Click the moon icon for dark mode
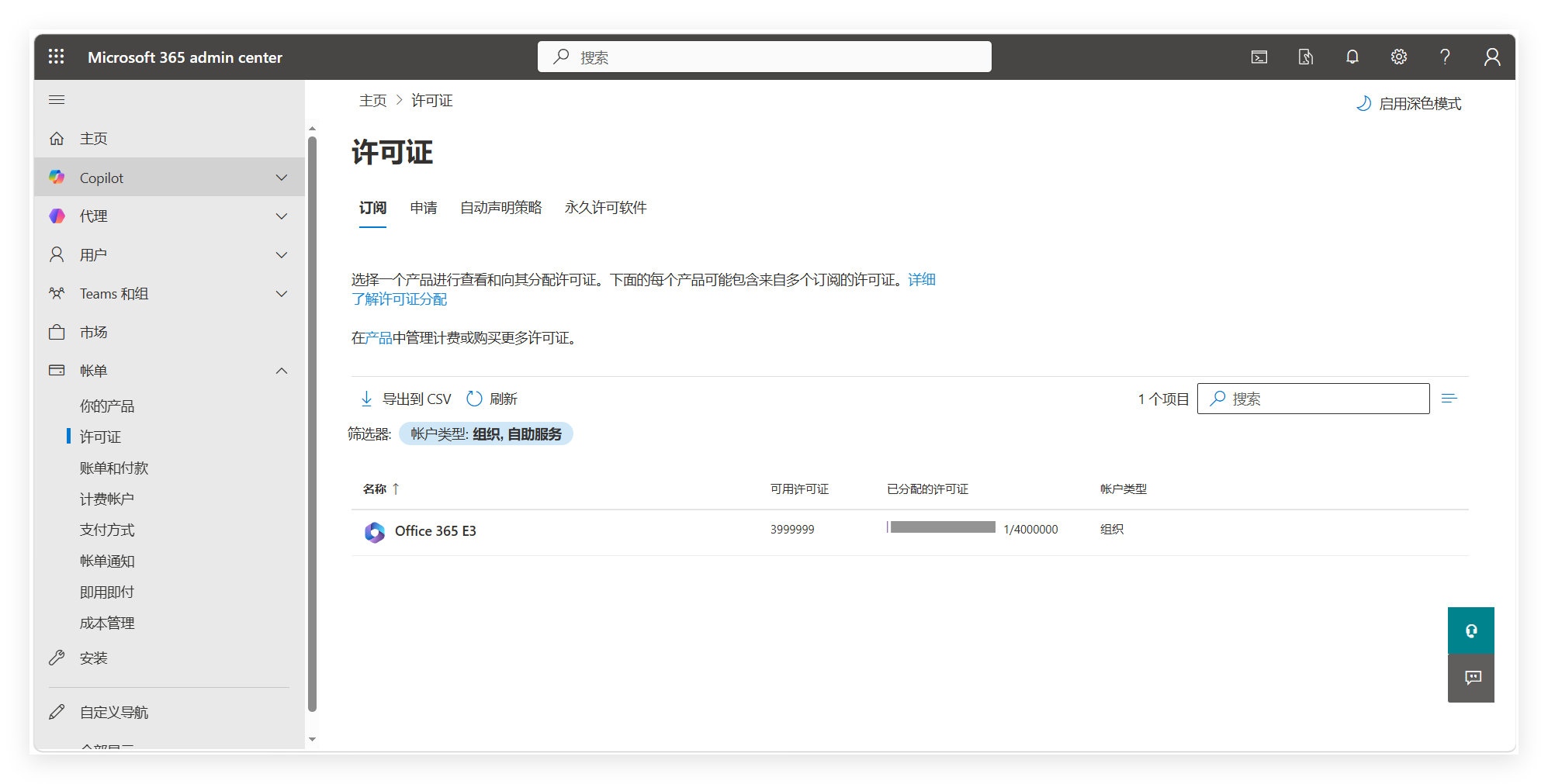1548x784 pixels. coord(1363,104)
